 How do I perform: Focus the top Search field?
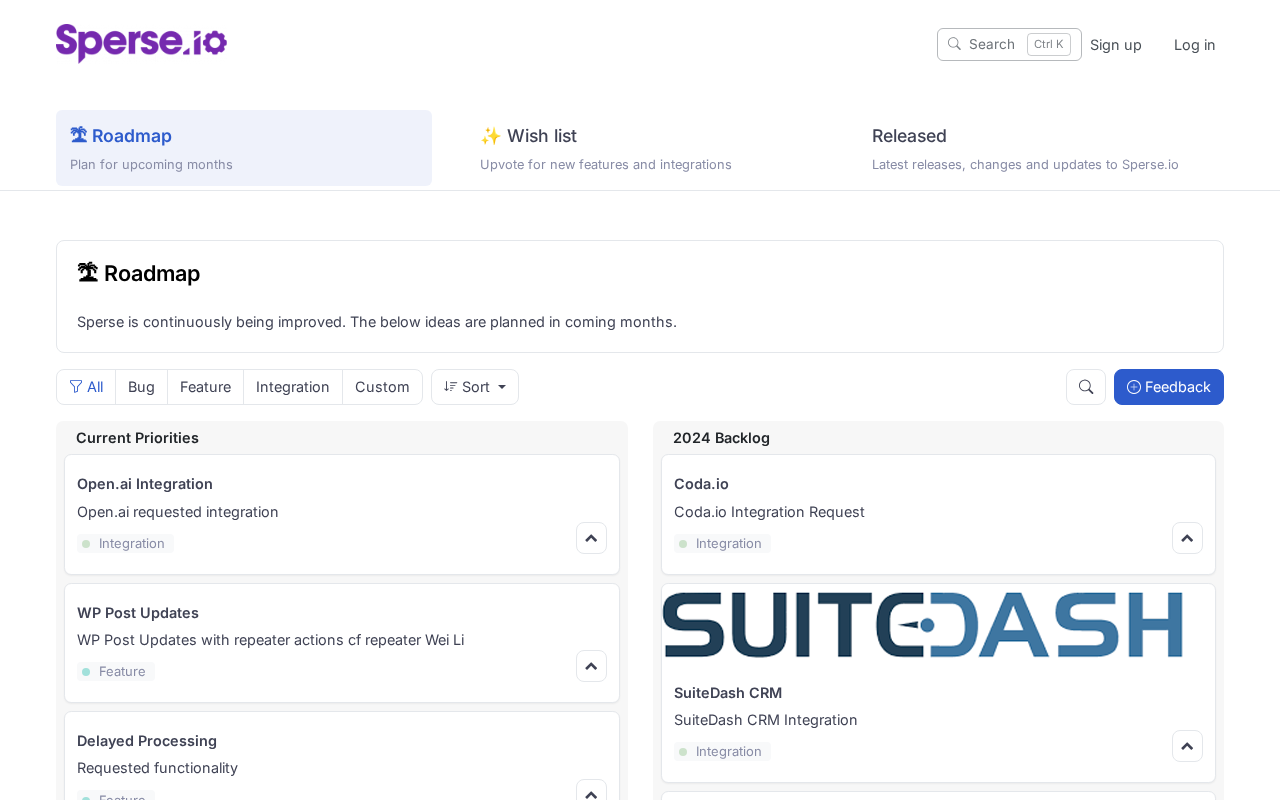[x=990, y=45]
